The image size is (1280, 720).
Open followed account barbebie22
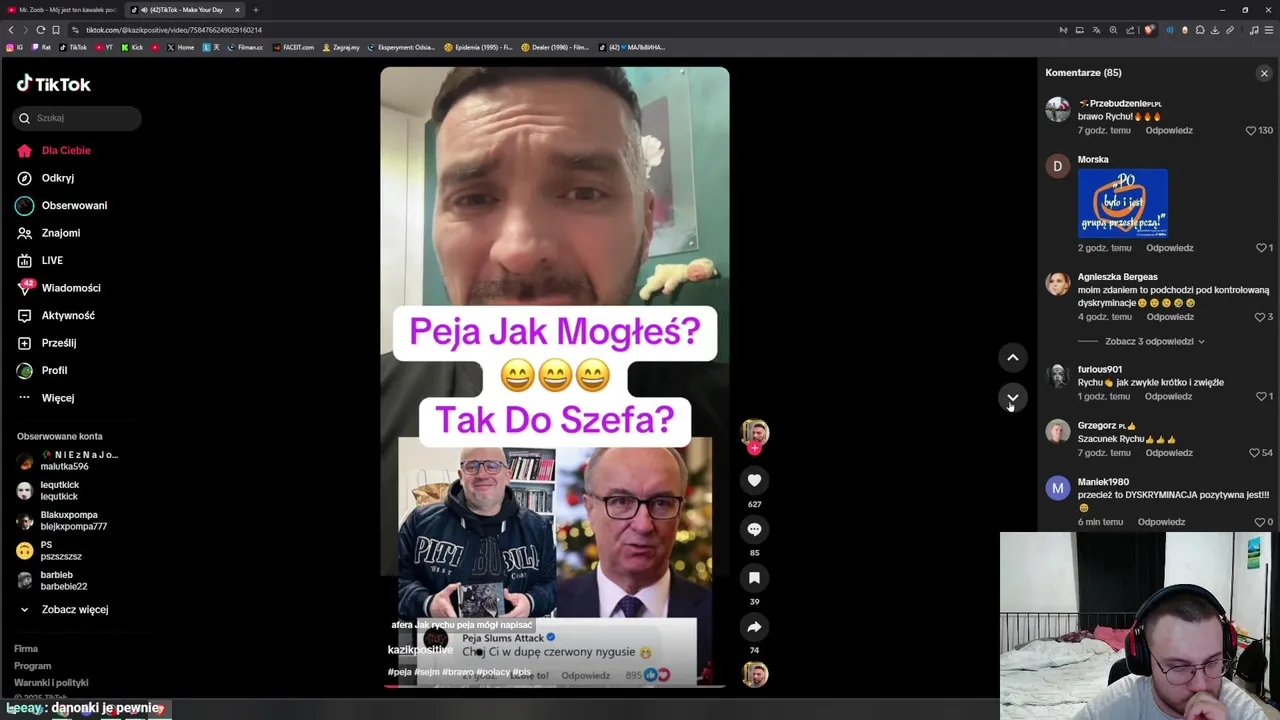coord(52,581)
